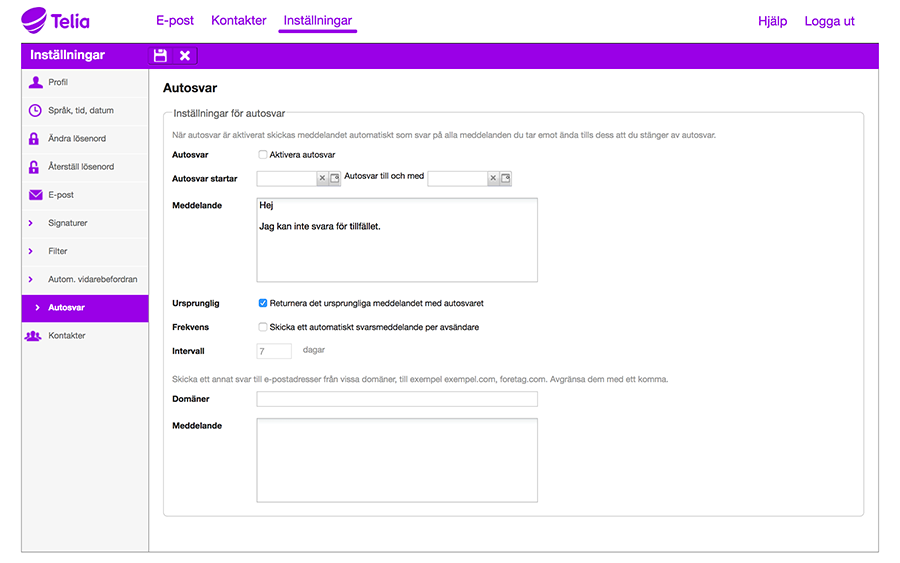Open the Kontakter top navigation tab
The height and width of the screenshot is (563, 900).
pyautogui.click(x=239, y=21)
